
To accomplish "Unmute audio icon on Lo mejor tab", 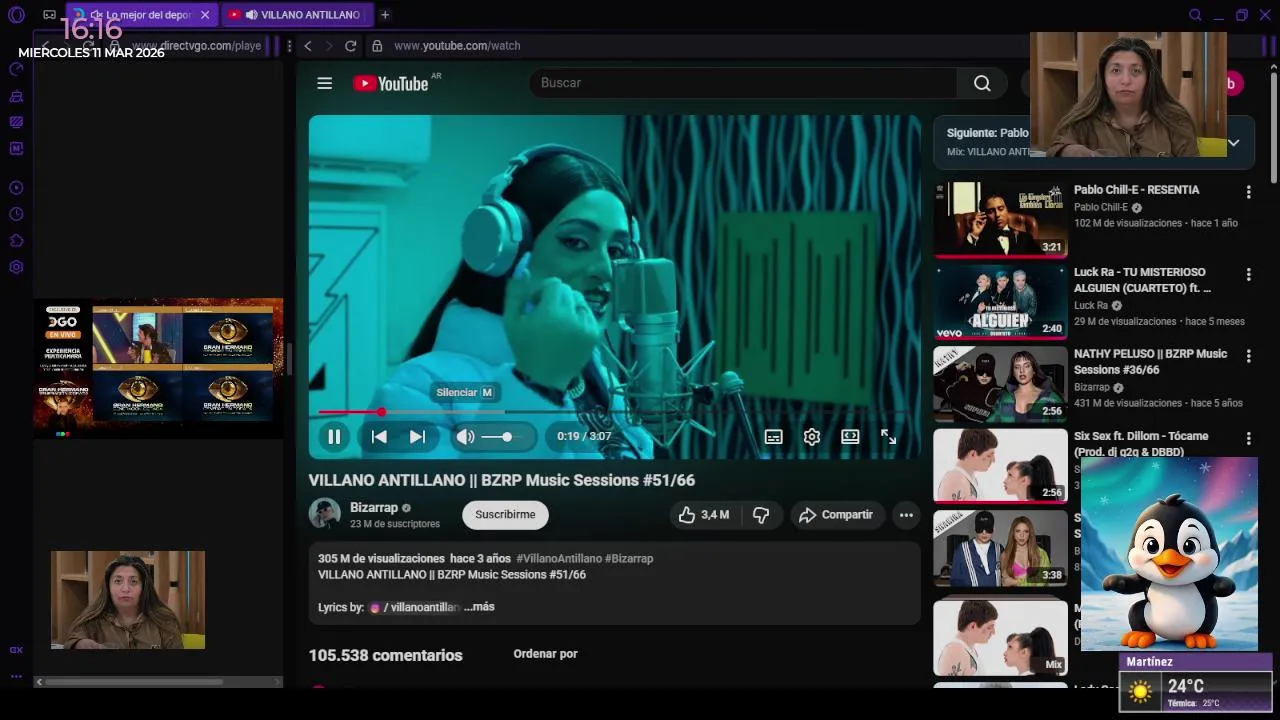I will pyautogui.click(x=96, y=15).
